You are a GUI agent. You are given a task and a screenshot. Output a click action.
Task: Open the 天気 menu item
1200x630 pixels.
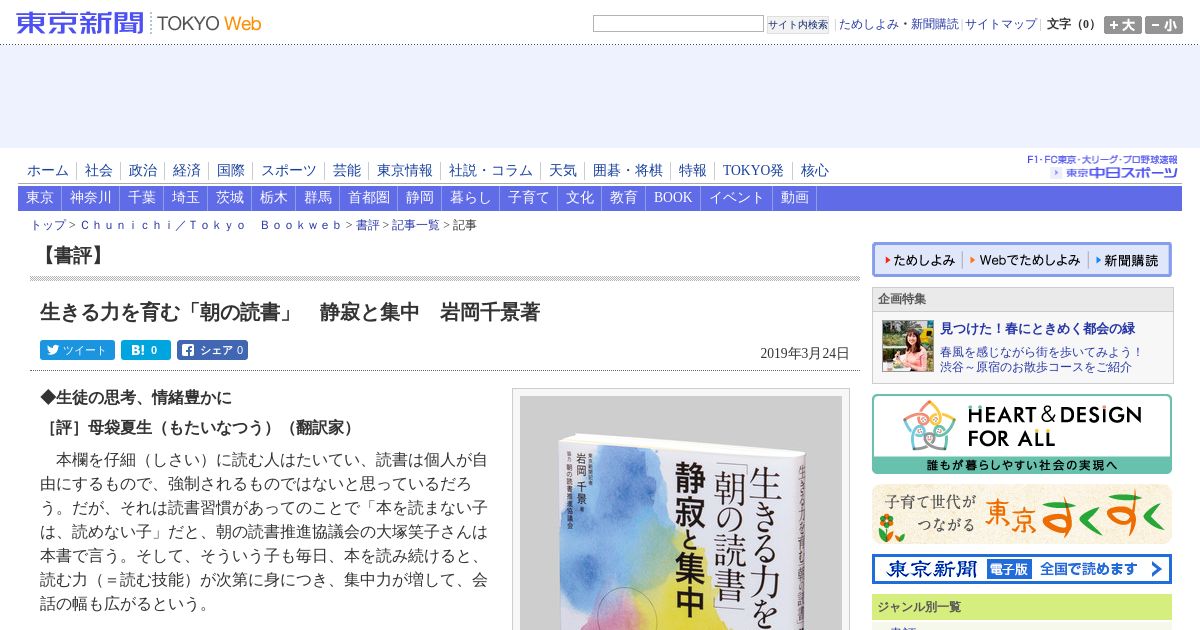point(563,170)
